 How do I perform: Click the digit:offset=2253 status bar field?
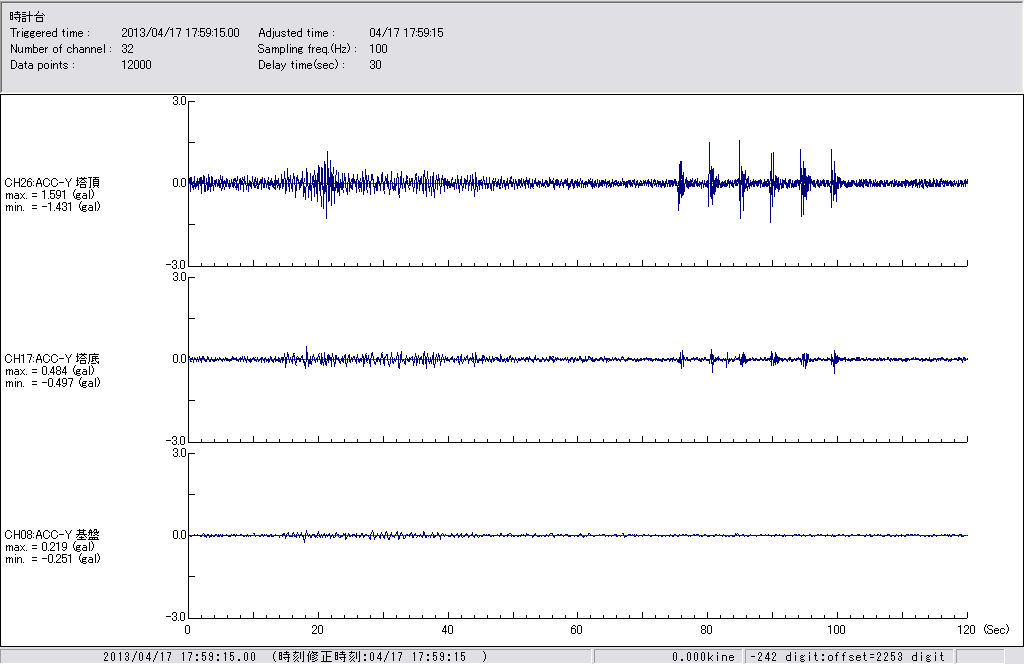(846, 657)
